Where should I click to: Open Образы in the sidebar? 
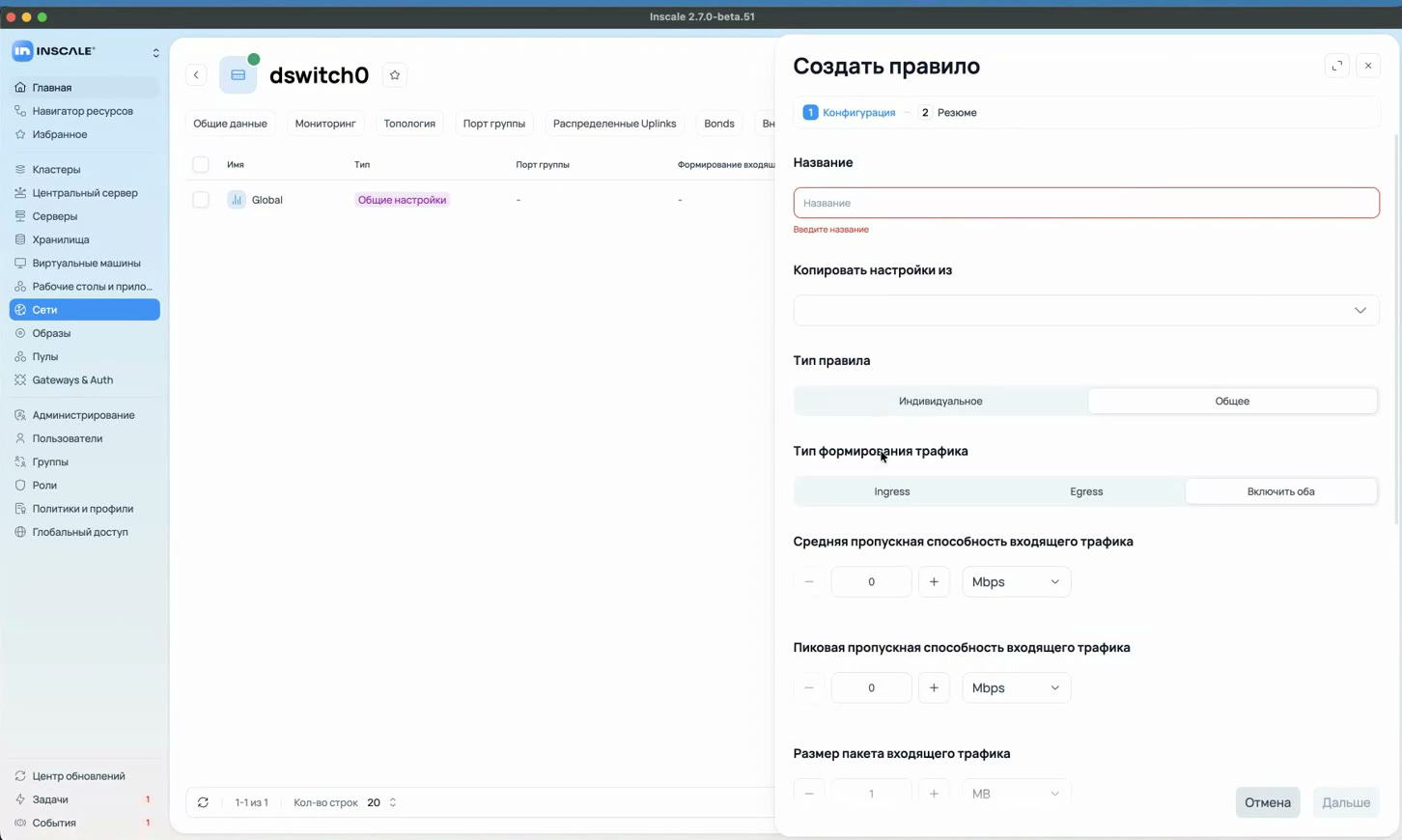(85, 333)
